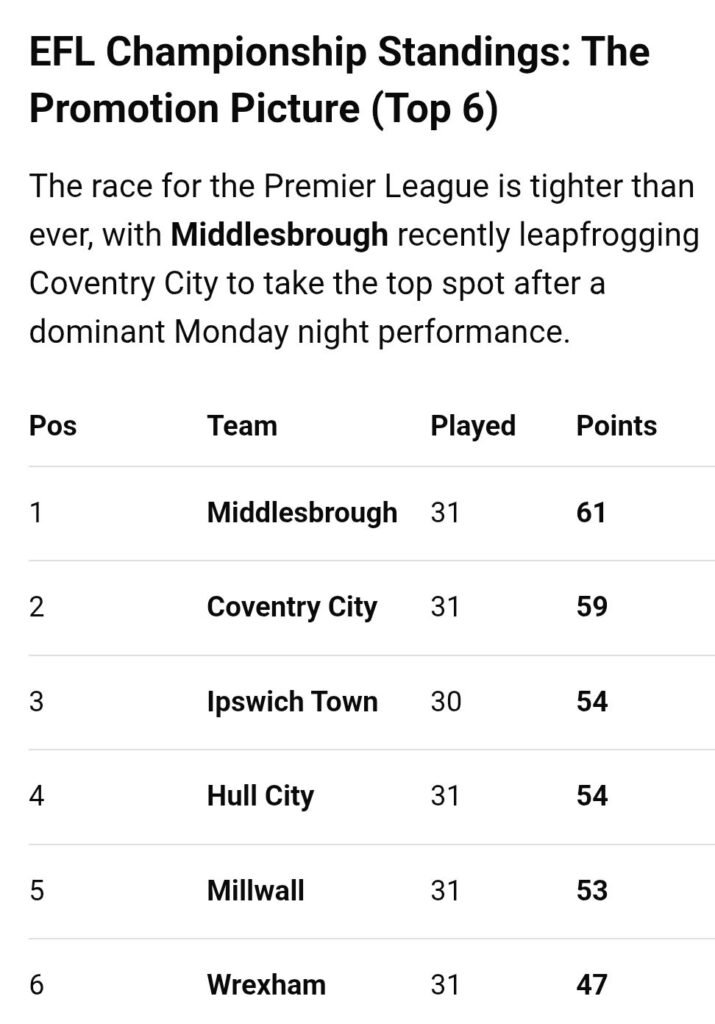This screenshot has height=1024, width=715.
Task: Select Ipswich Town's 30 played value
Action: pos(446,702)
